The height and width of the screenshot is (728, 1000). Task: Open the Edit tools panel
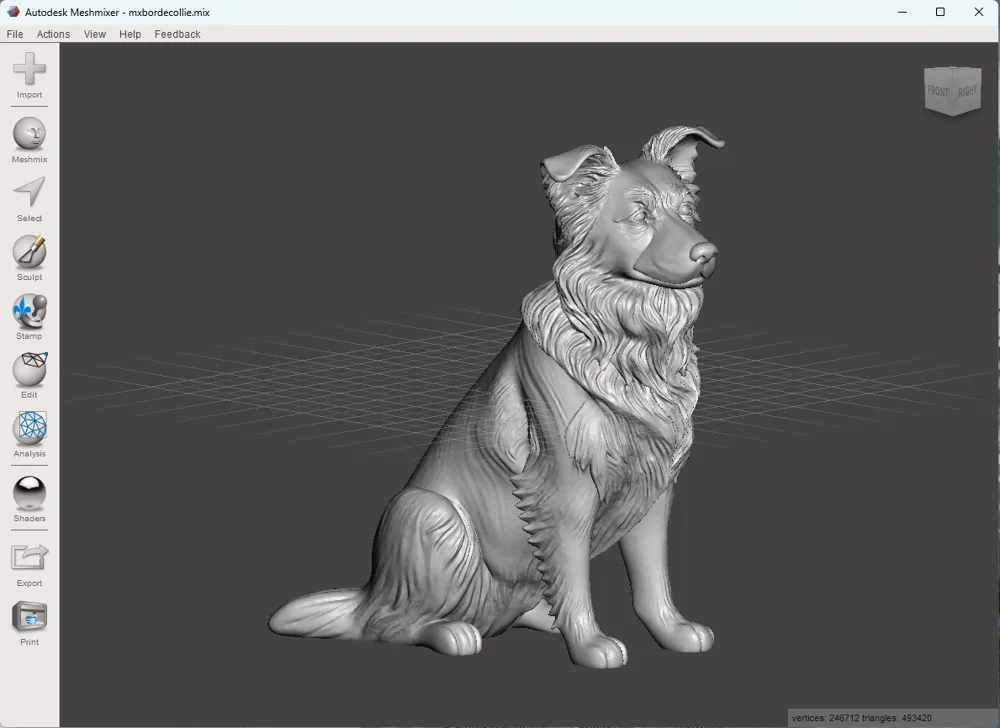tap(29, 375)
